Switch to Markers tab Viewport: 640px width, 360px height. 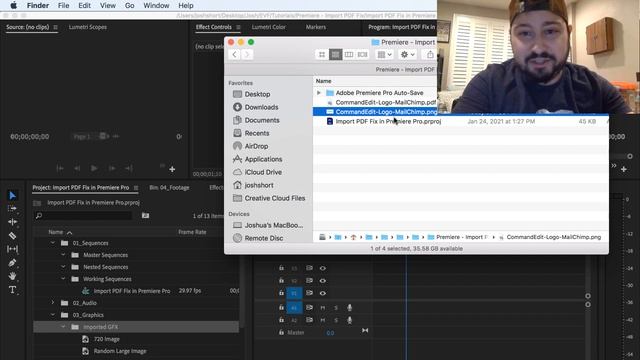316,27
